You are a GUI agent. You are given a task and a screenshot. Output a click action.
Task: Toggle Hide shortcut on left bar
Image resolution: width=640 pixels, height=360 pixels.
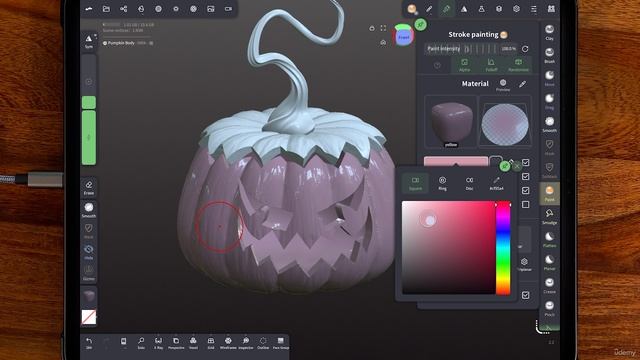click(x=89, y=252)
